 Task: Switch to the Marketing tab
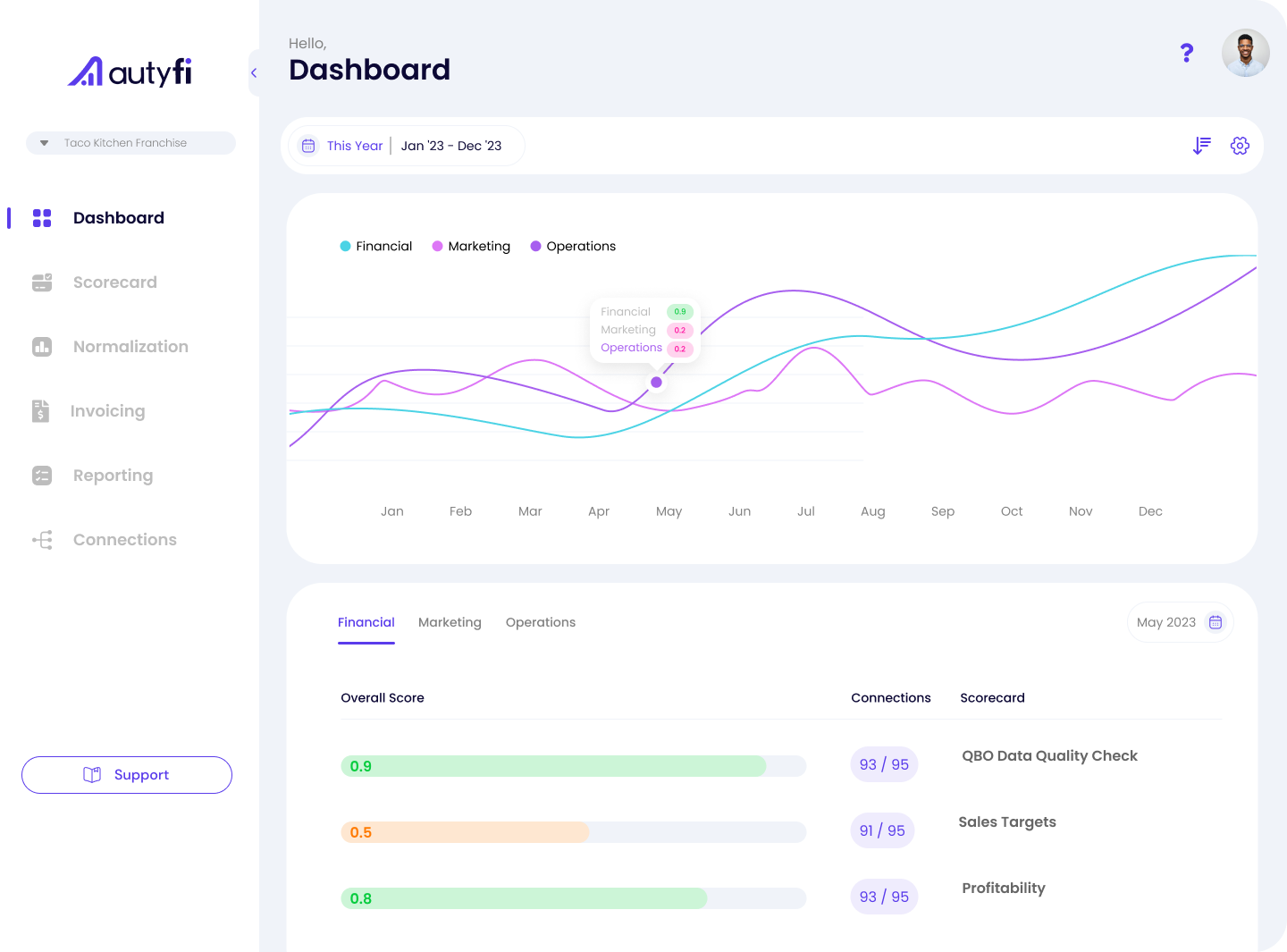[450, 622]
